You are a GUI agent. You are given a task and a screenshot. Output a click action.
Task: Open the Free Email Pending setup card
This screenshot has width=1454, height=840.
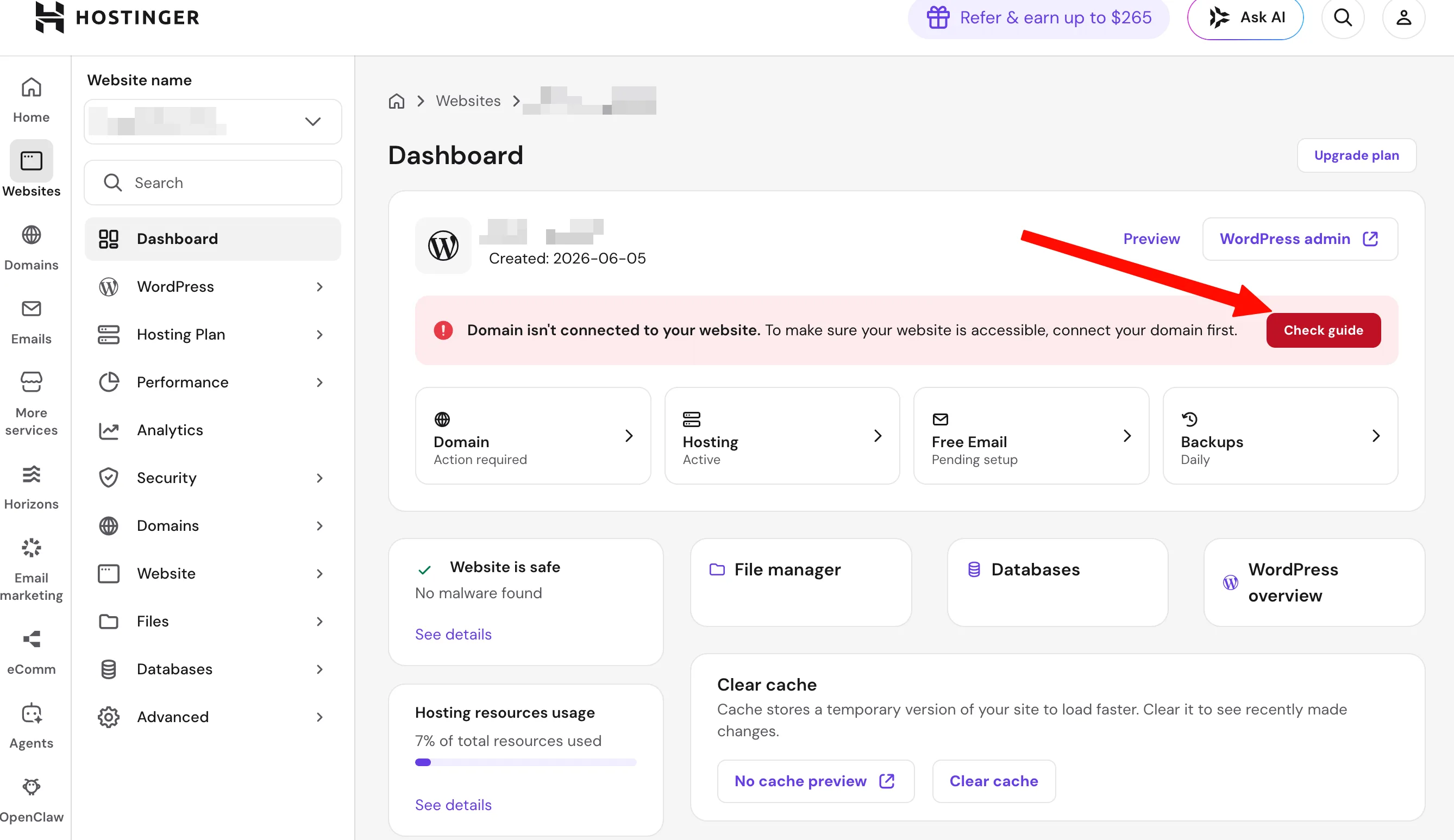(x=1031, y=436)
